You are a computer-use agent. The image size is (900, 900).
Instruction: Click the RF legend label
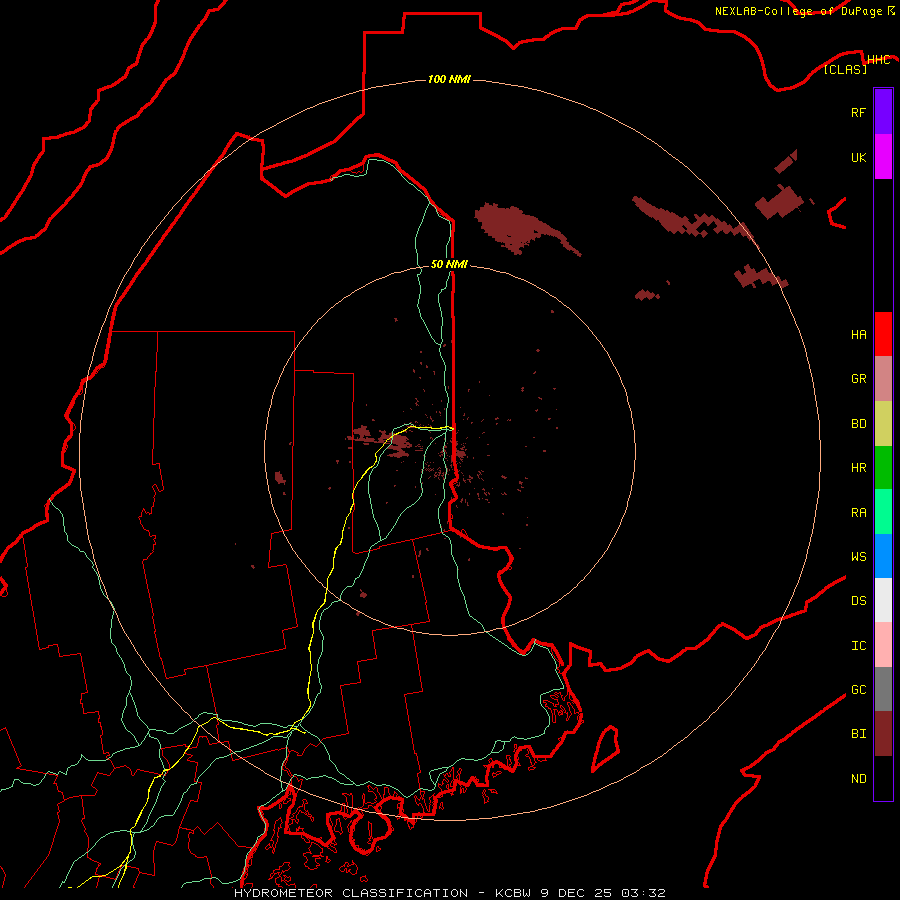click(x=858, y=112)
